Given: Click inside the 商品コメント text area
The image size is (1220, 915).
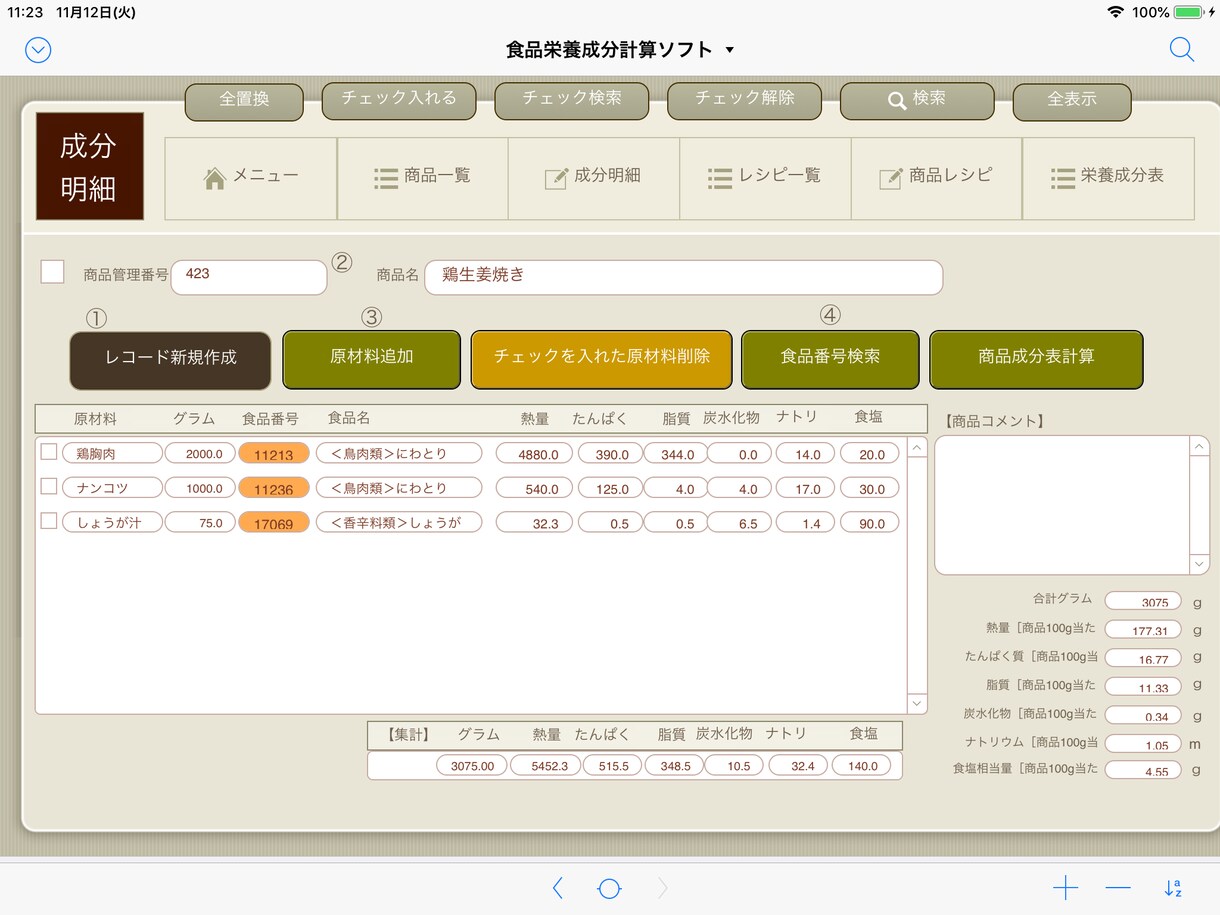Looking at the screenshot, I should tap(1062, 505).
